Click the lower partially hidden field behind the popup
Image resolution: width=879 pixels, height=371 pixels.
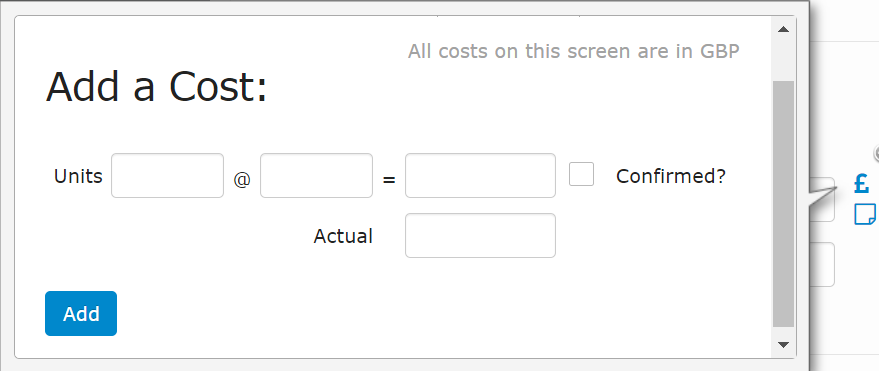click(822, 265)
